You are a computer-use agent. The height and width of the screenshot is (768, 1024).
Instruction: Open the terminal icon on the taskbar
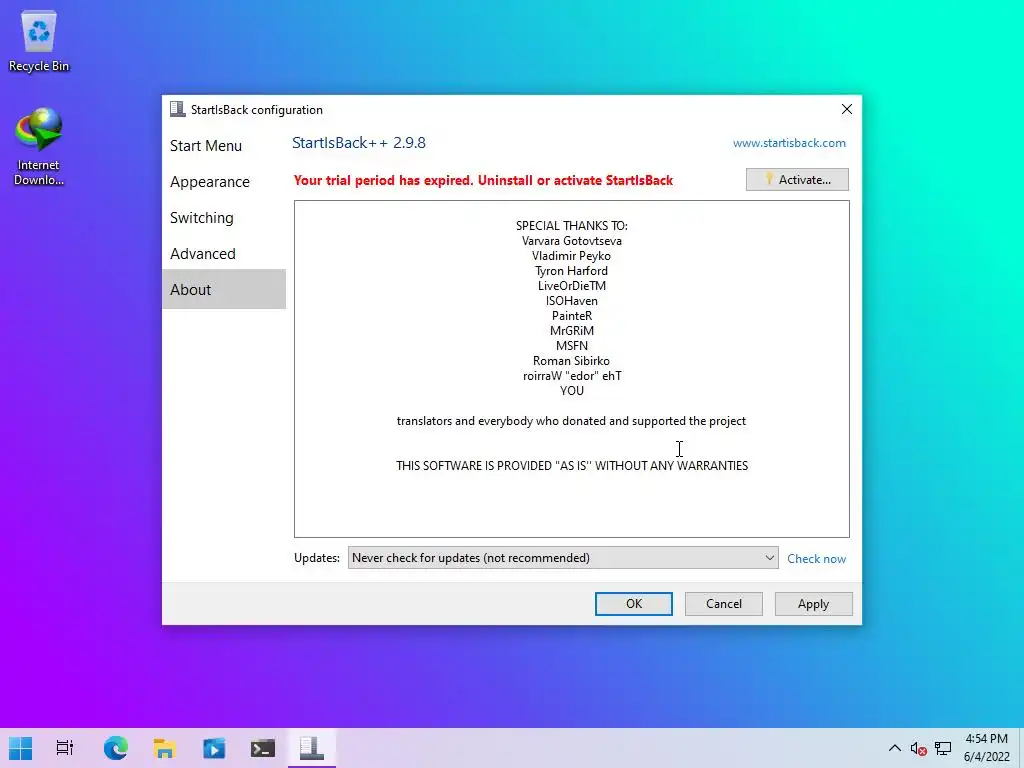click(x=263, y=748)
